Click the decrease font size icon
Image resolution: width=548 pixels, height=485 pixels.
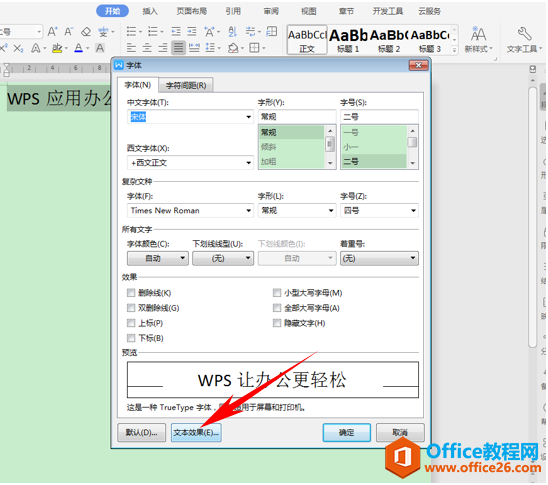click(x=68, y=32)
